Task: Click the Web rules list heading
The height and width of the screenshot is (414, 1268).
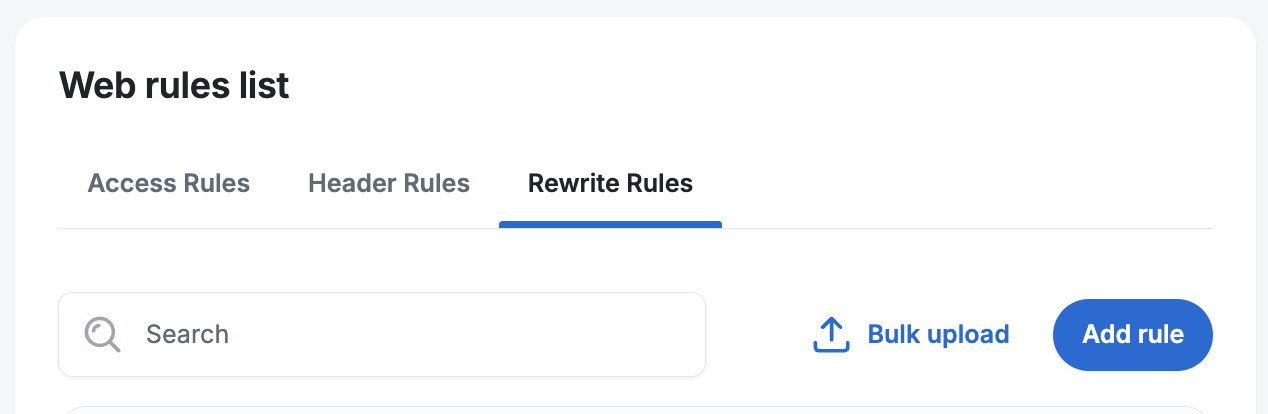Action: click(174, 86)
